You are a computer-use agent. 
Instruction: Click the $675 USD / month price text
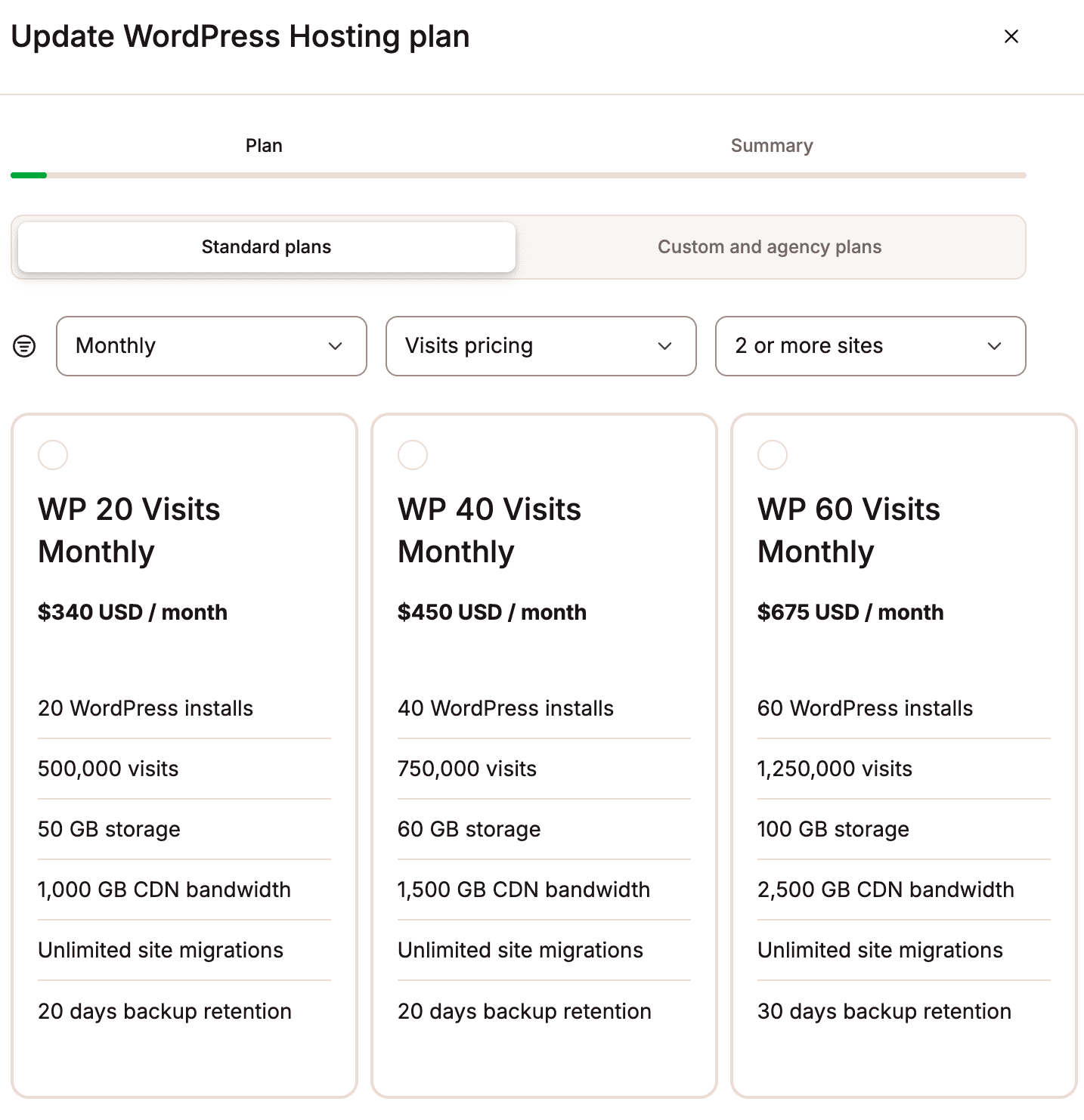pyautogui.click(x=850, y=612)
